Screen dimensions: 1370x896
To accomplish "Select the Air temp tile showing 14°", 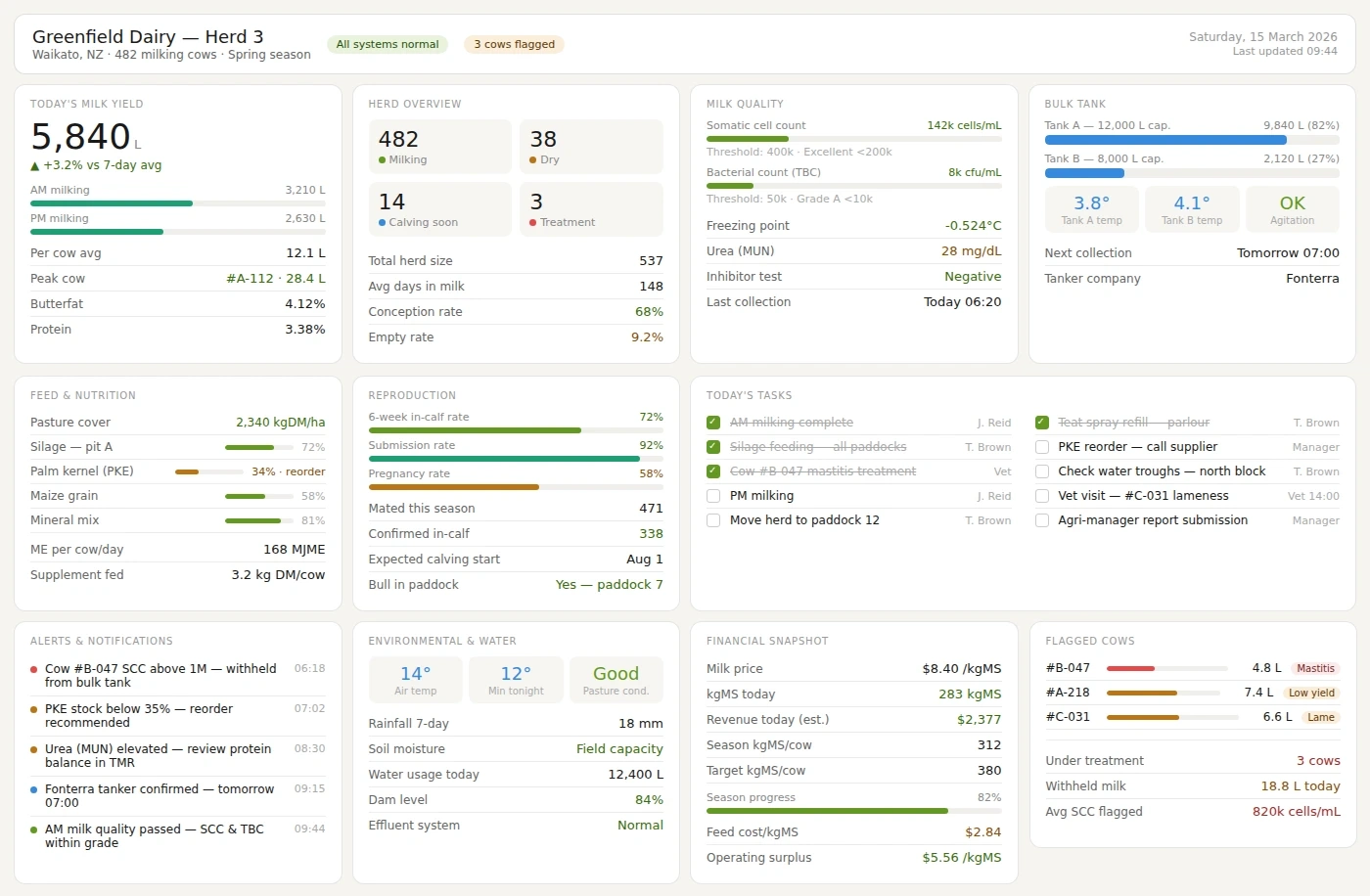I will [x=415, y=679].
